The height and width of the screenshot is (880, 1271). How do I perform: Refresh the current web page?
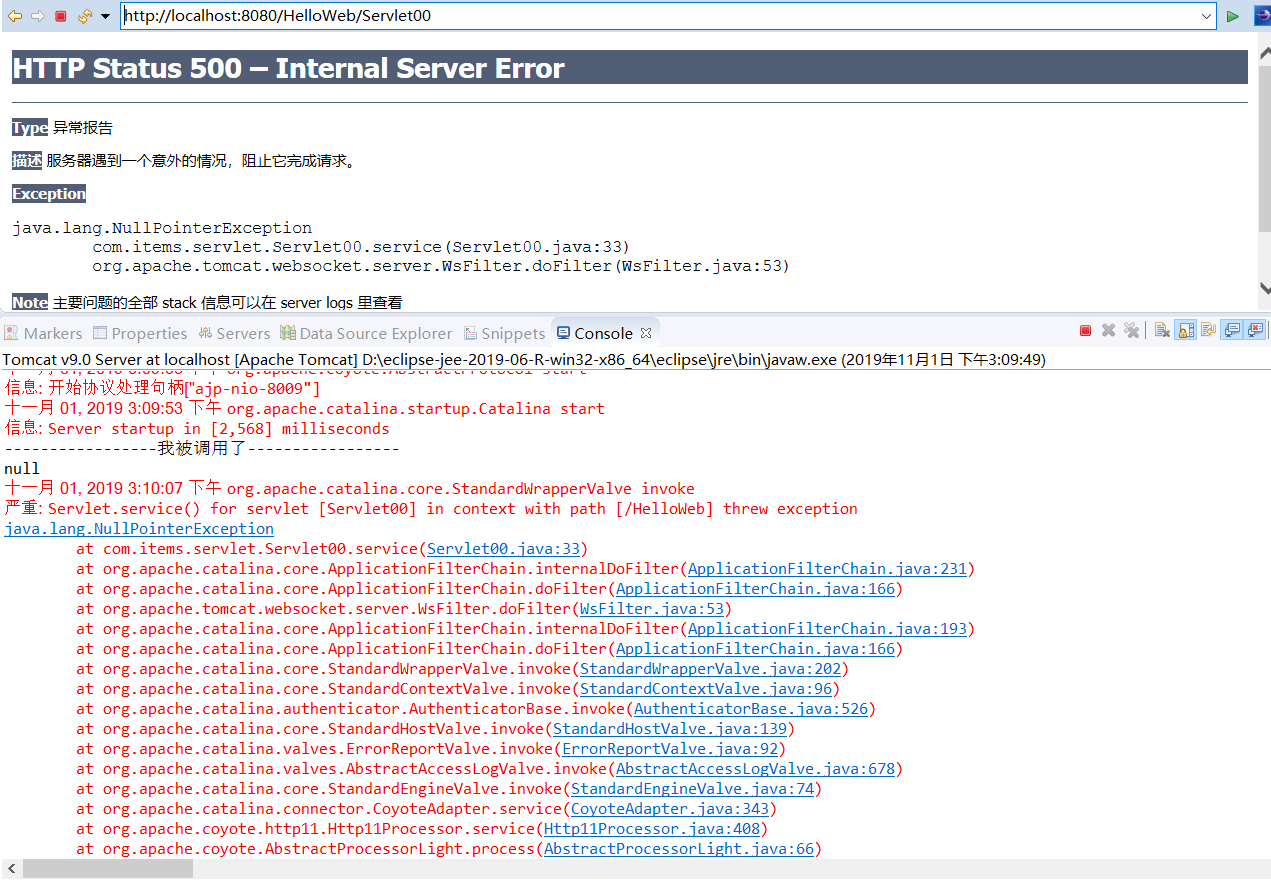pyautogui.click(x=85, y=16)
